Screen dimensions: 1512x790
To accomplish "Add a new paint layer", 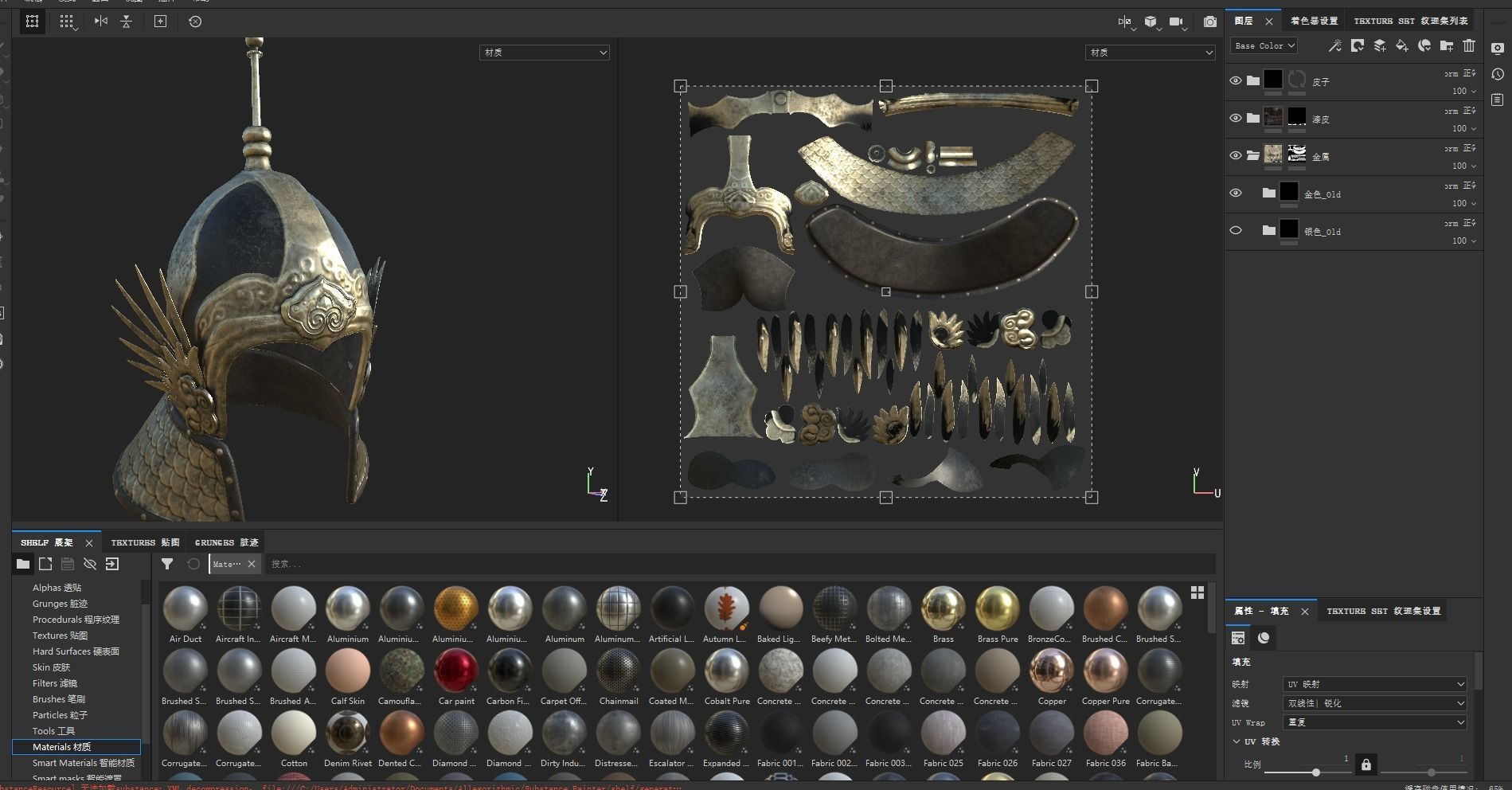I will click(1380, 46).
